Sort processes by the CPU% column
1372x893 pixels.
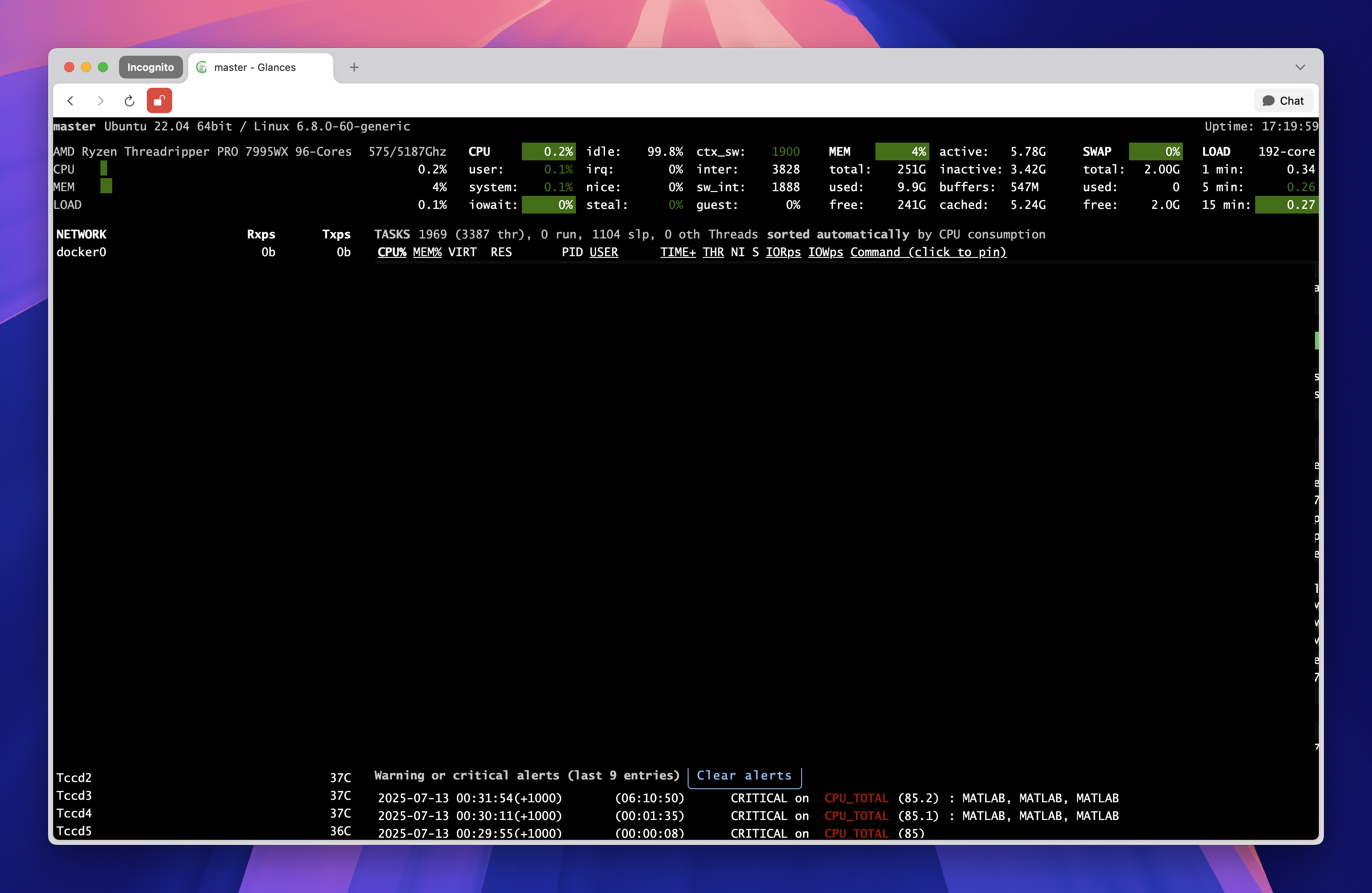pyautogui.click(x=392, y=252)
